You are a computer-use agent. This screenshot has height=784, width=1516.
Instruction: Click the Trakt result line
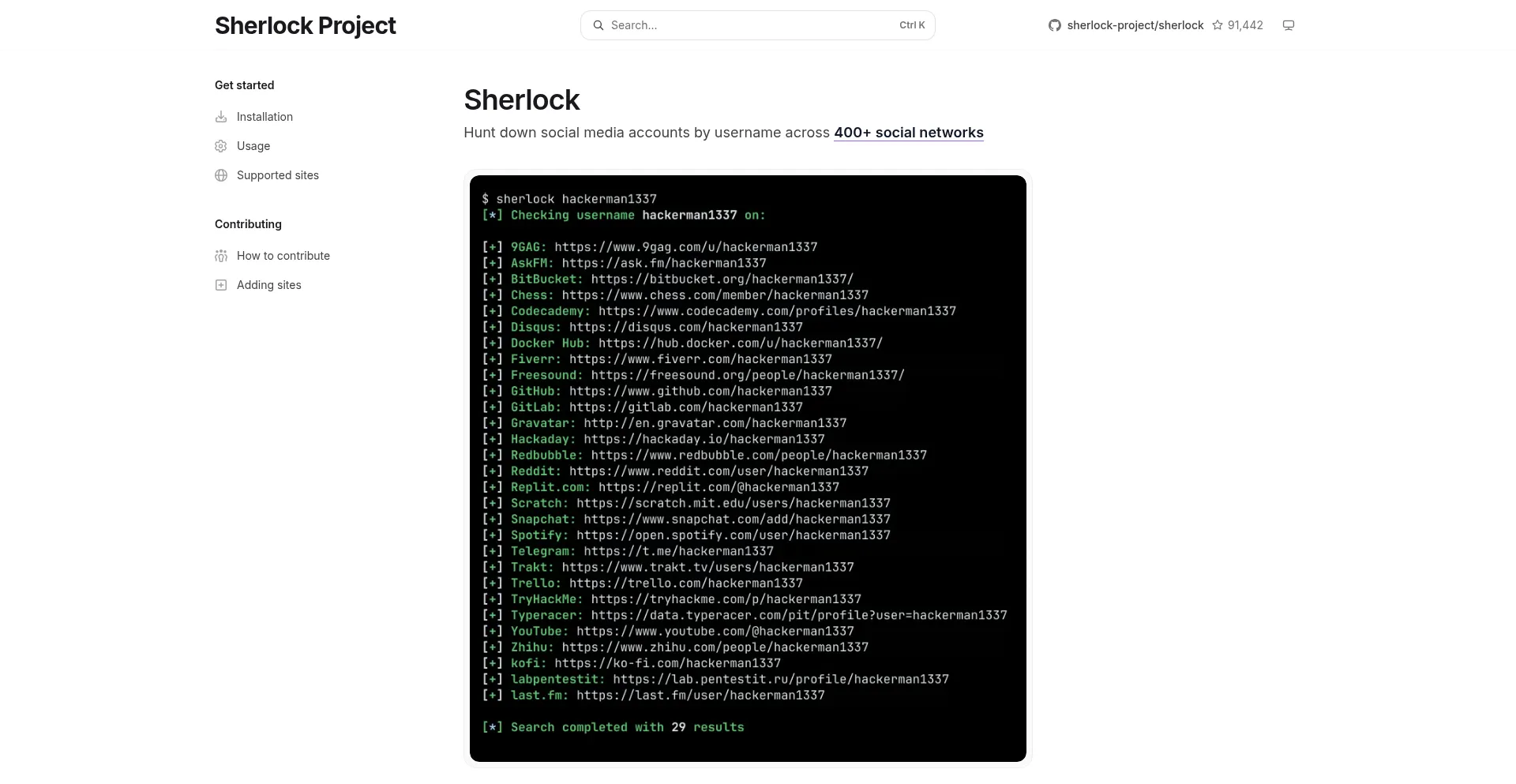tap(668, 567)
